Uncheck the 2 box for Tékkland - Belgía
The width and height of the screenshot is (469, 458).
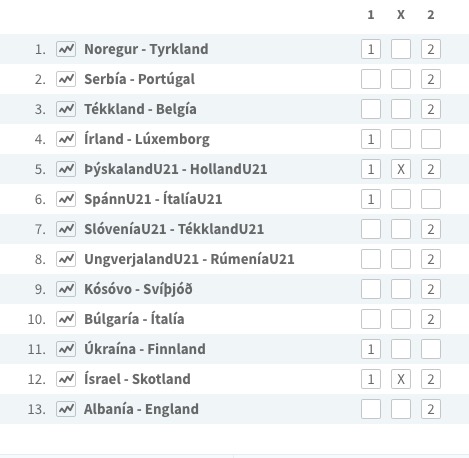pyautogui.click(x=431, y=109)
